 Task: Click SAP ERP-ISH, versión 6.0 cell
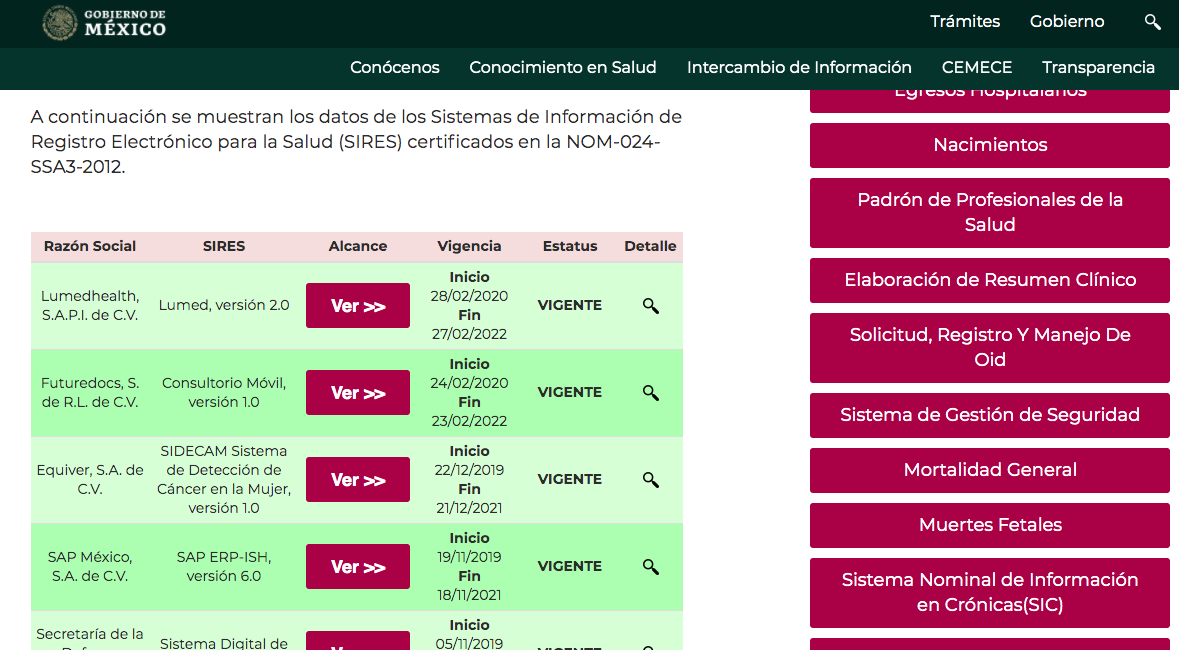(224, 566)
